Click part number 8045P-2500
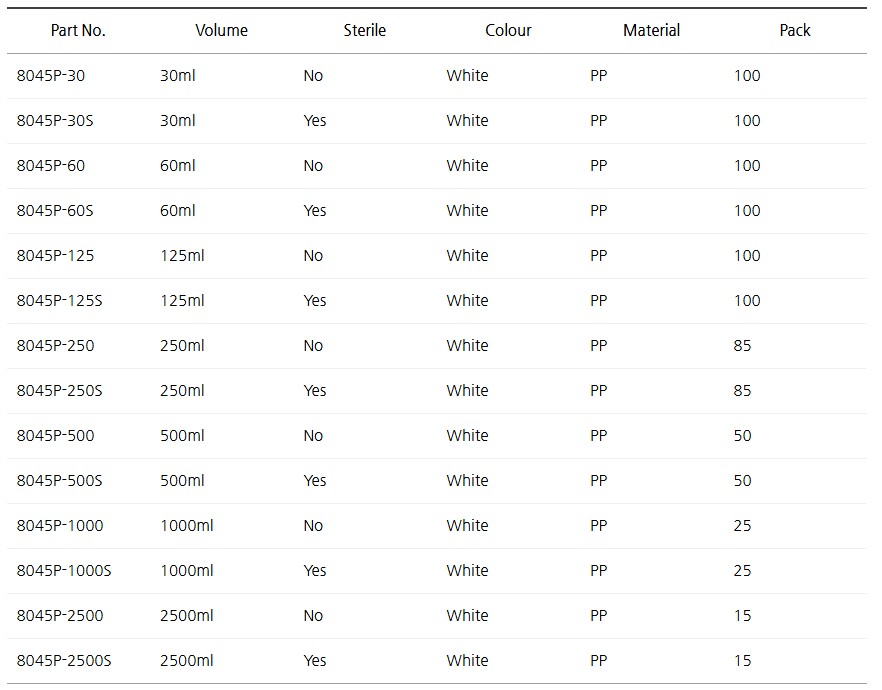882x690 pixels. click(x=60, y=616)
